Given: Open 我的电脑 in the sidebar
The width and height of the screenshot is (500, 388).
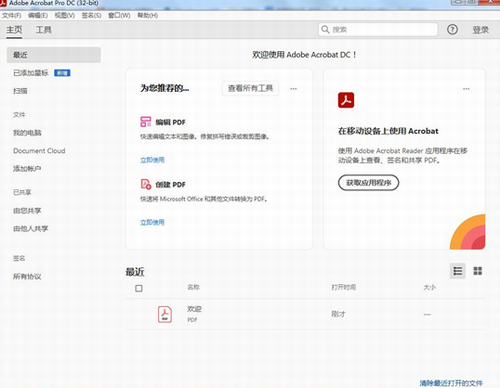Looking at the screenshot, I should 27,133.
